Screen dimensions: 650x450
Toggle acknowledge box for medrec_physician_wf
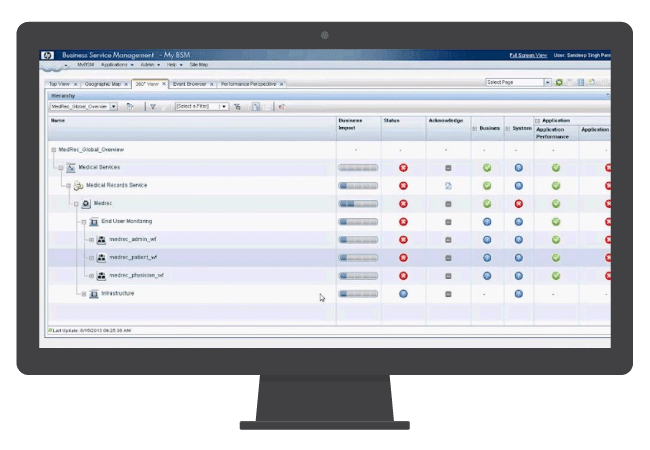tap(448, 276)
